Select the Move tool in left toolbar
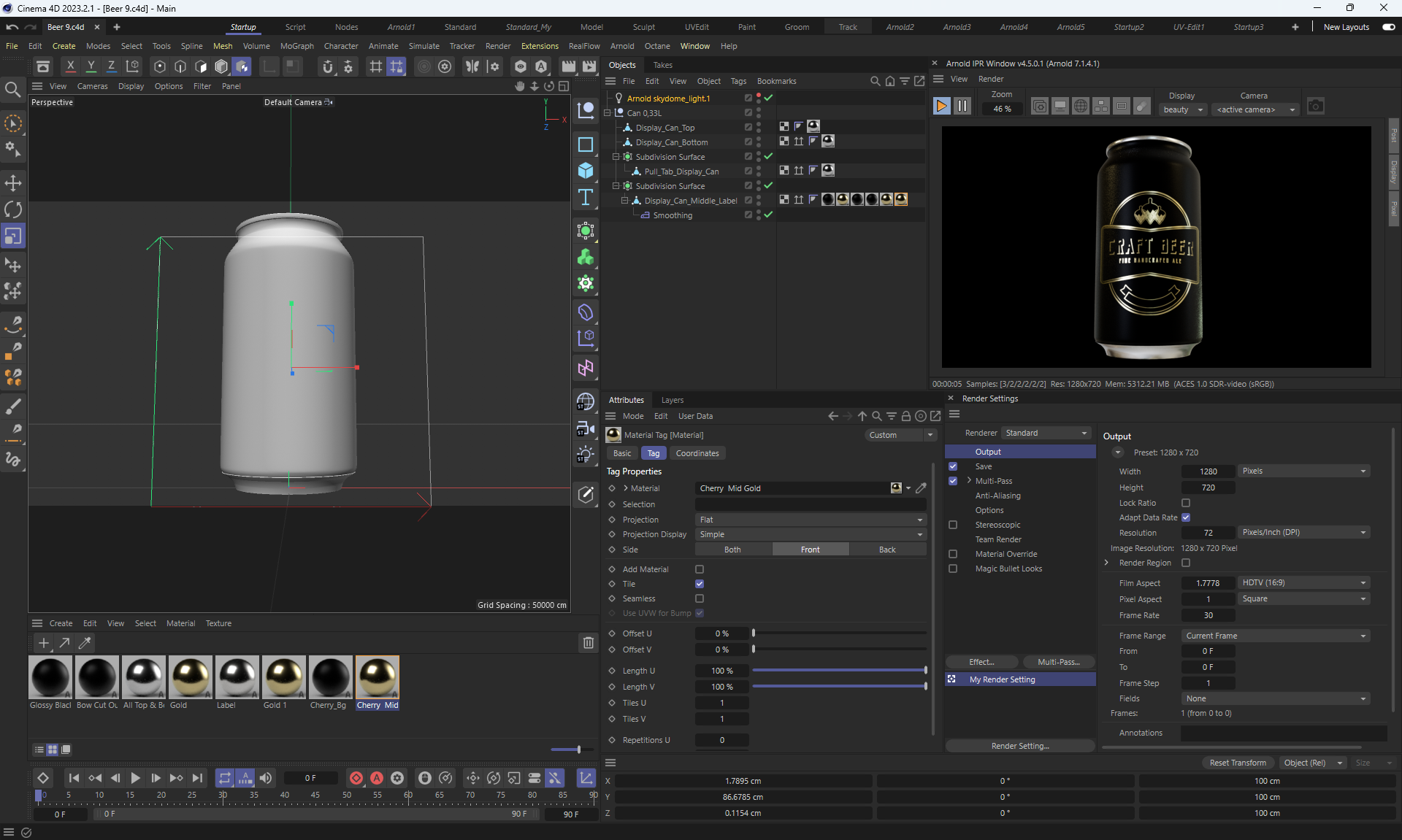The width and height of the screenshot is (1402, 840). point(13,182)
